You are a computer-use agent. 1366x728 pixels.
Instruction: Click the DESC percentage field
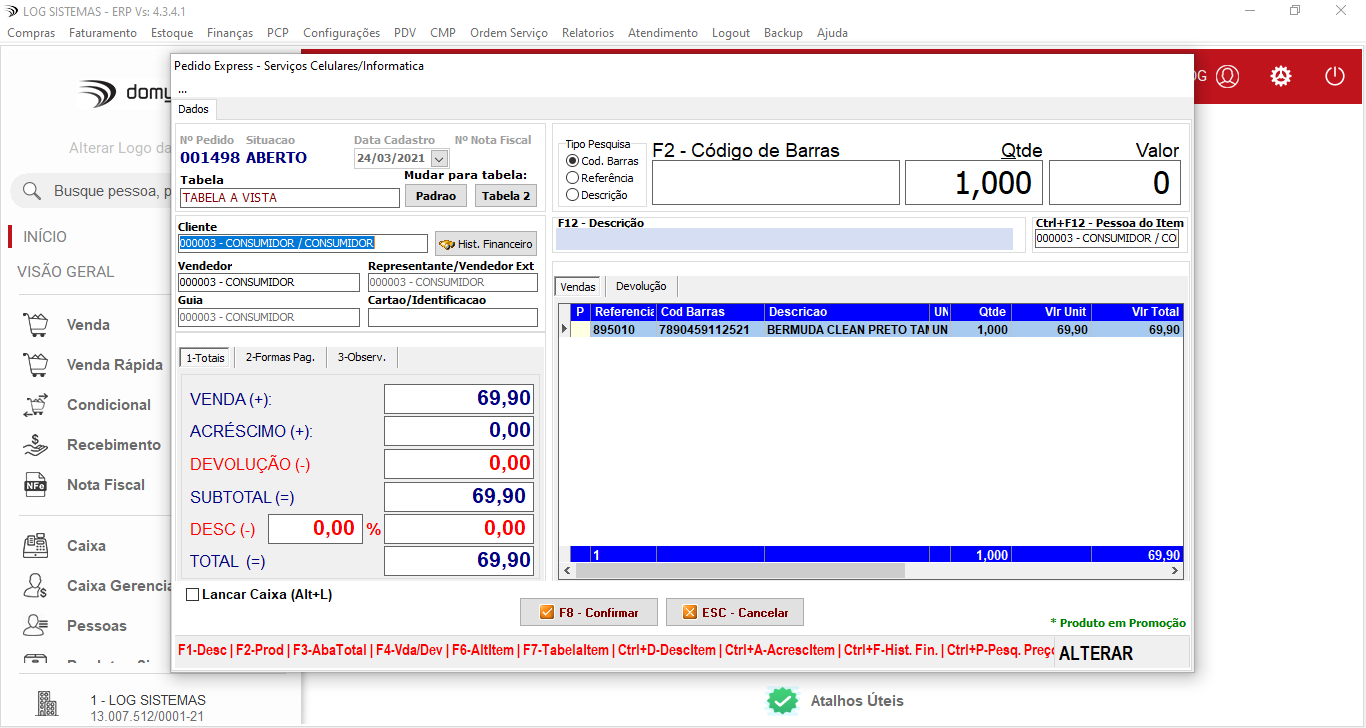click(315, 529)
